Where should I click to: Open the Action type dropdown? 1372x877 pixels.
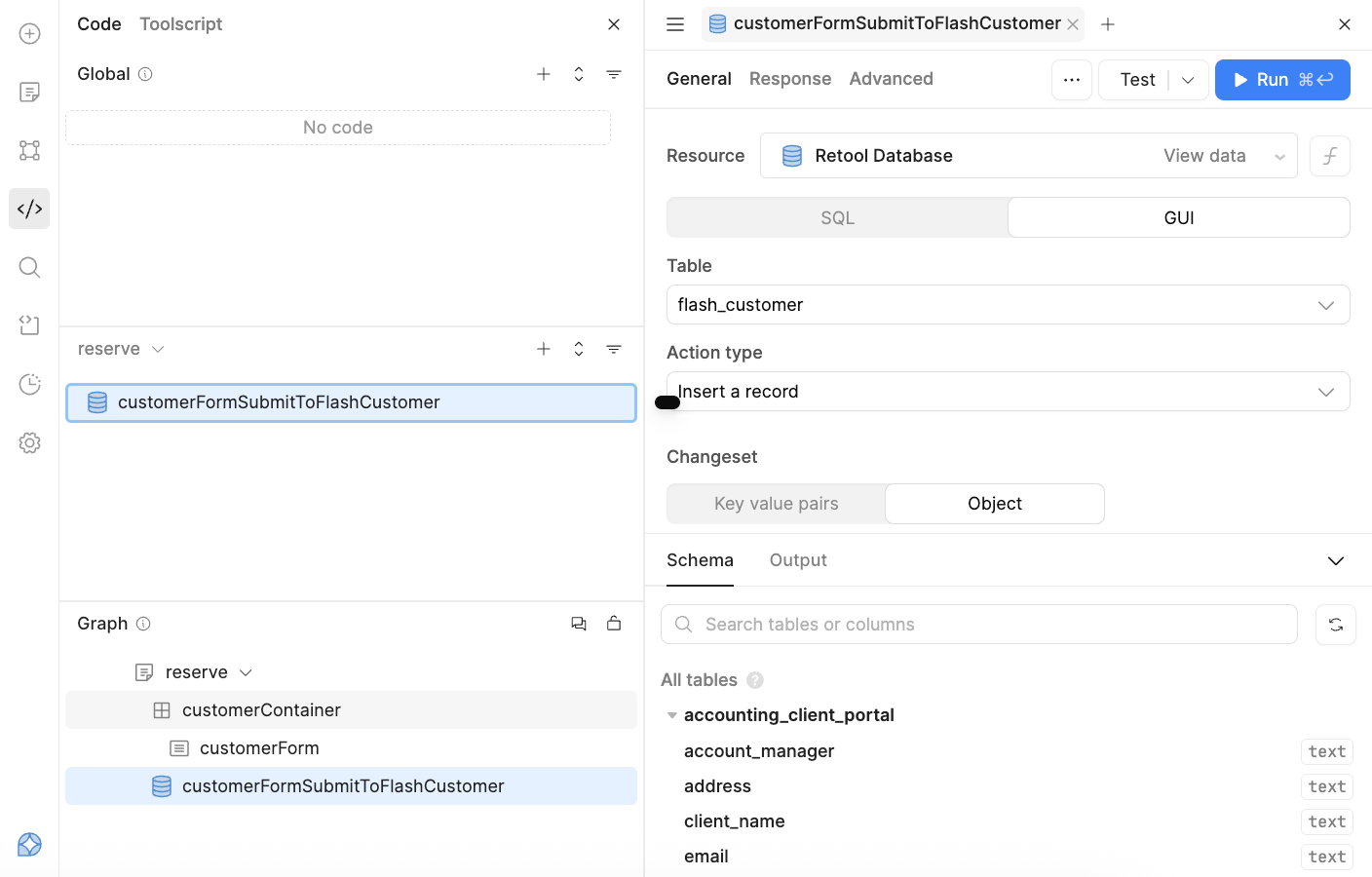[x=1008, y=392]
